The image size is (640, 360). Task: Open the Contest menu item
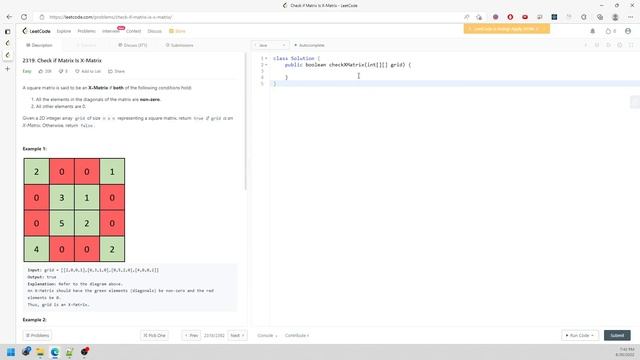coord(133,31)
